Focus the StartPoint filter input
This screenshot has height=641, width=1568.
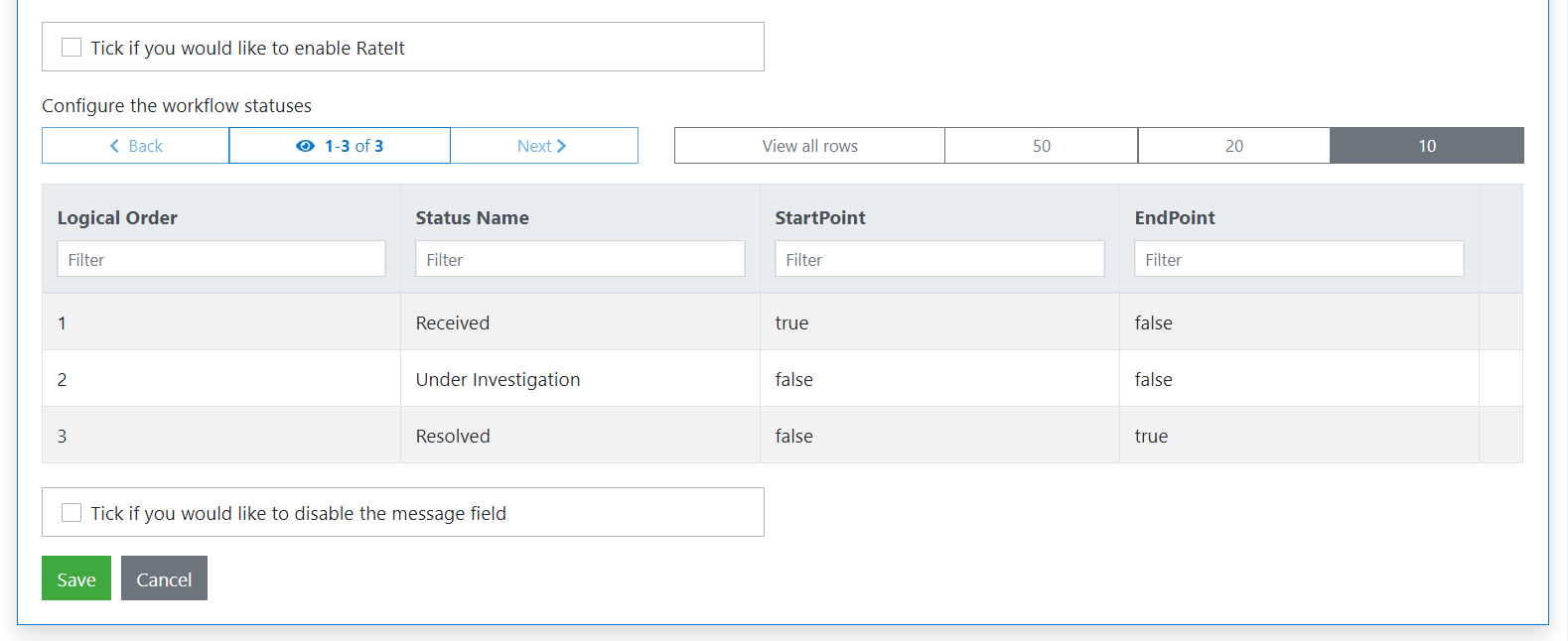(x=939, y=259)
